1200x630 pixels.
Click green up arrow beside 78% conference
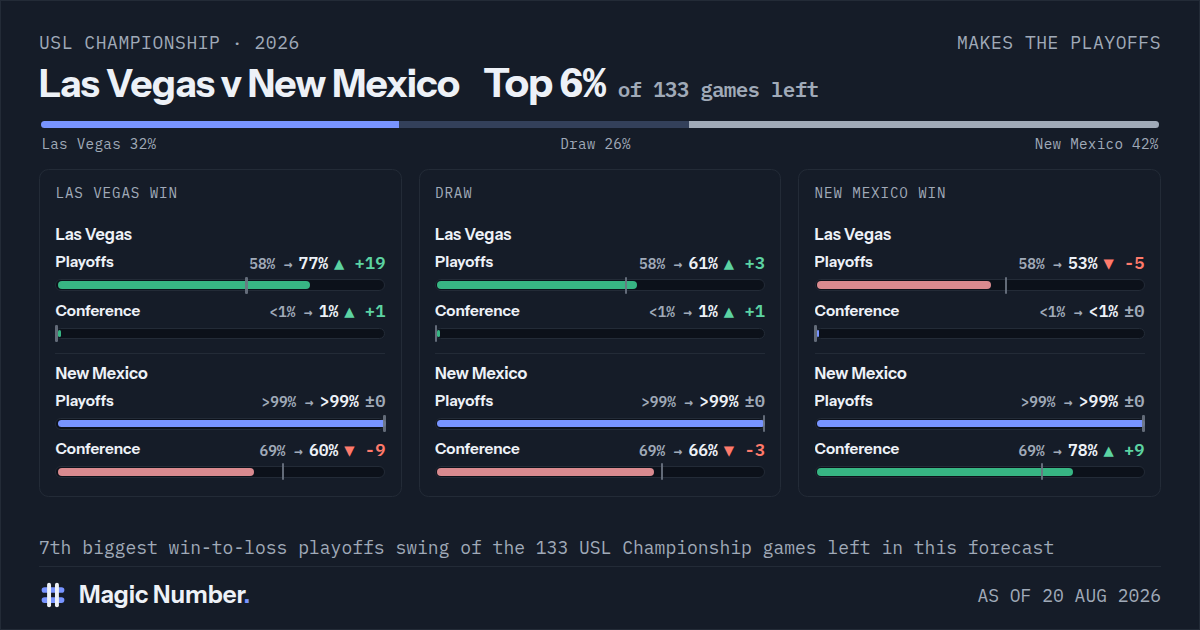(1108, 451)
